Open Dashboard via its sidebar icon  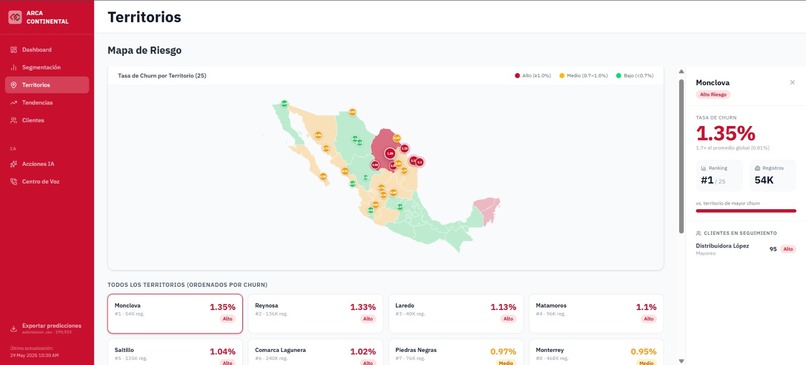14,50
